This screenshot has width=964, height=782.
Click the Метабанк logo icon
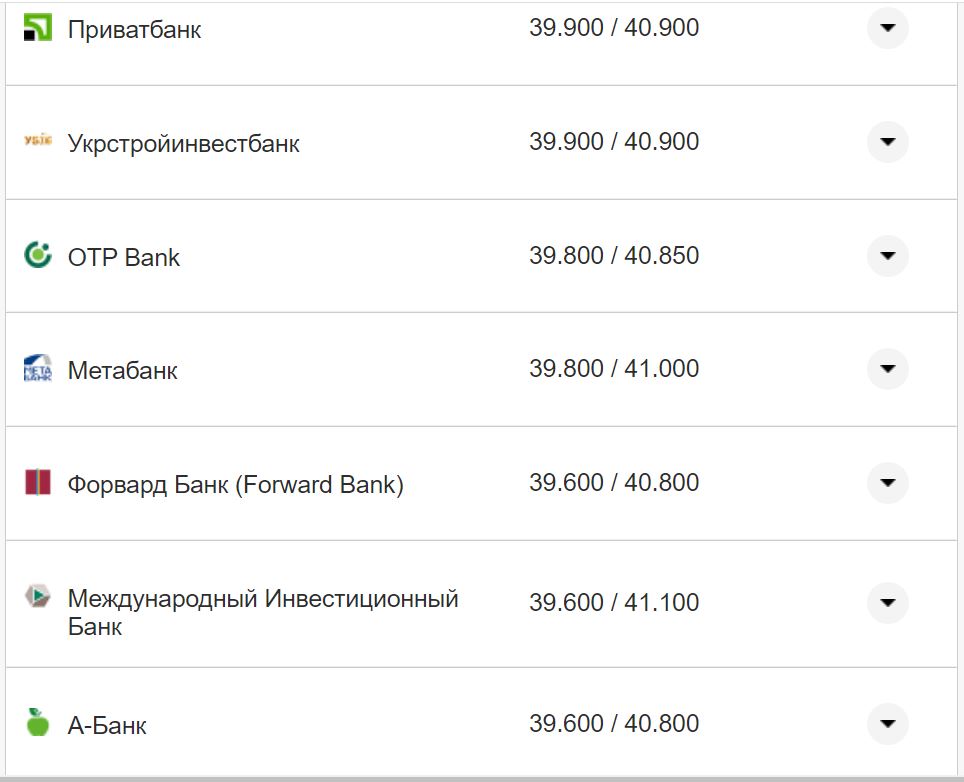click(x=36, y=369)
